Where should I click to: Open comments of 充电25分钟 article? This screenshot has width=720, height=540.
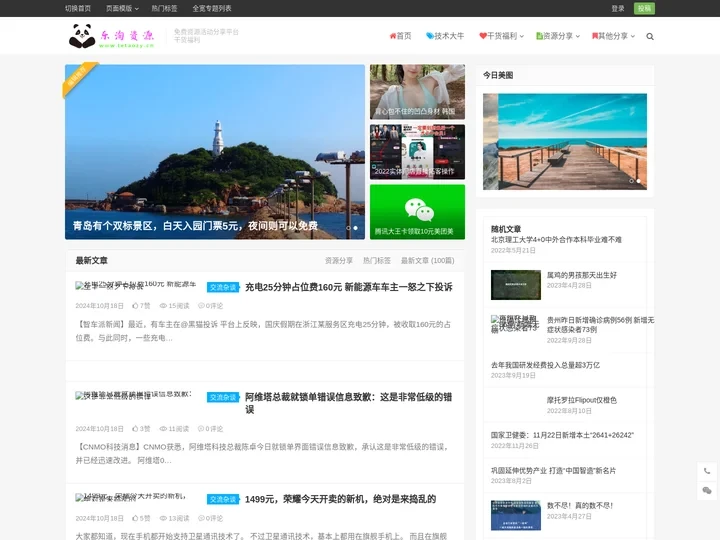pyautogui.click(x=210, y=306)
